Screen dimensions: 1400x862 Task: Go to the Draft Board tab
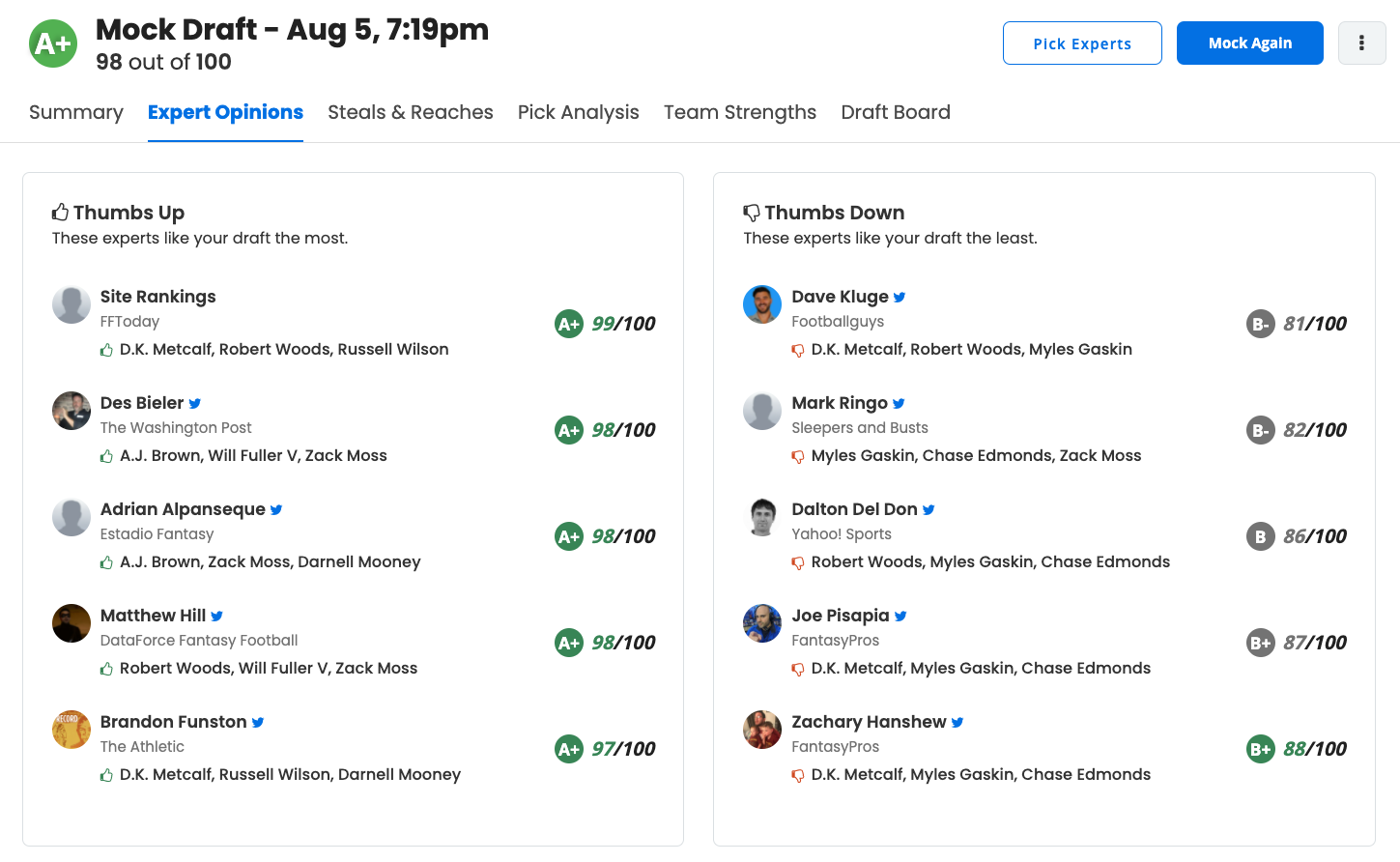click(896, 112)
